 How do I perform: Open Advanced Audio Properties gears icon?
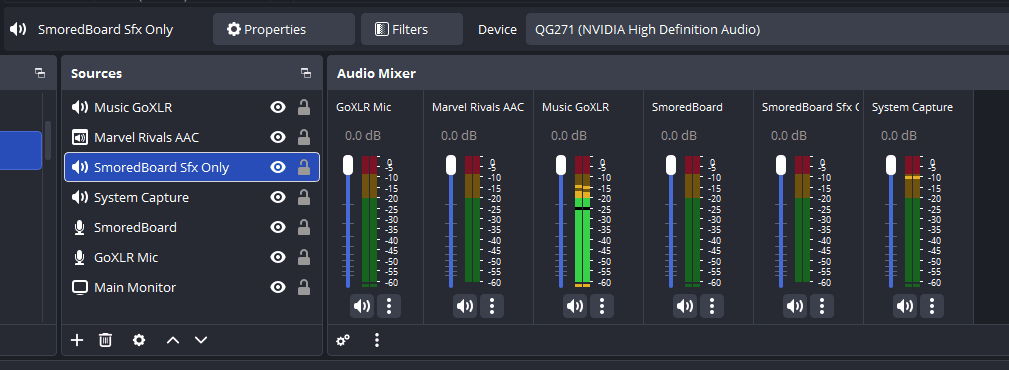click(344, 340)
